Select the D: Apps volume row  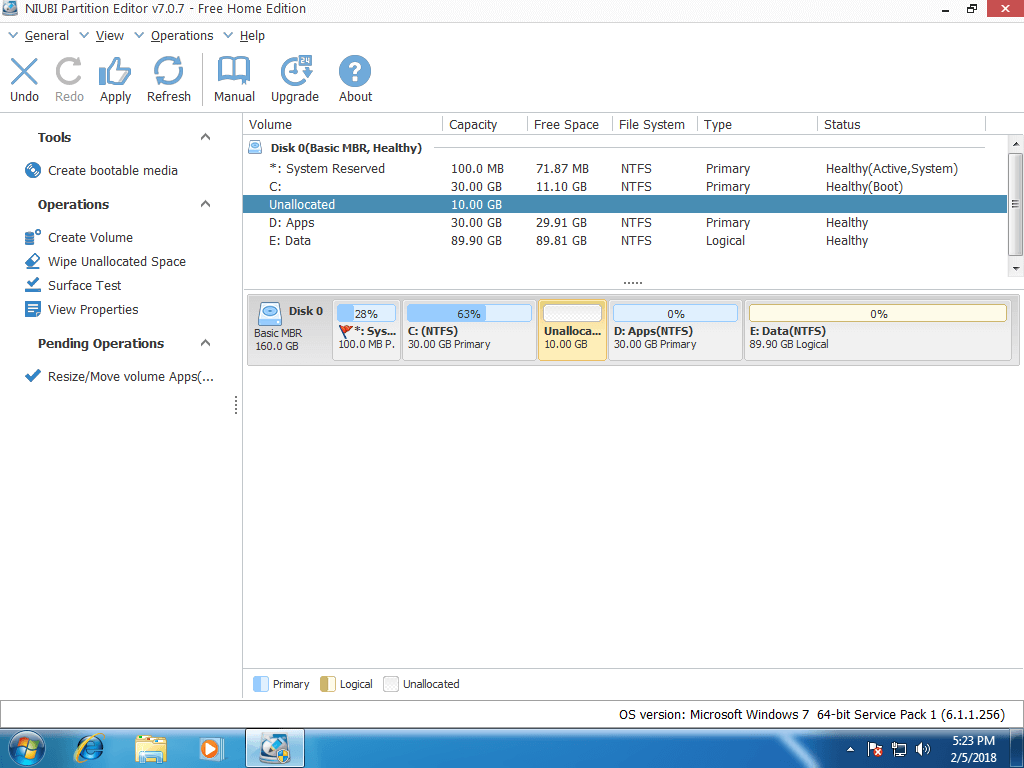(625, 223)
